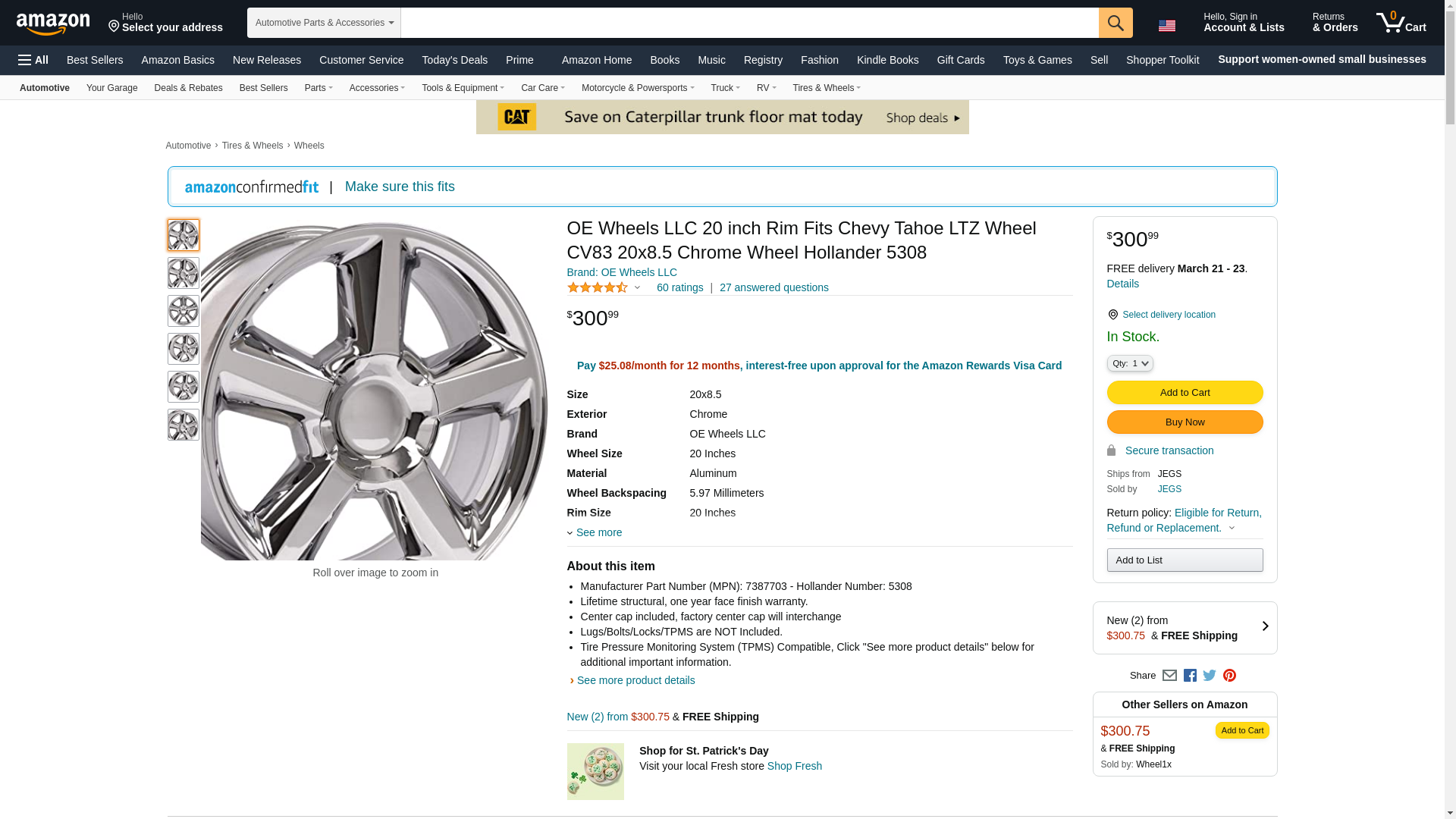Click the yellow Add to Cart button
Screen dimensions: 1456x819
(x=1185, y=393)
